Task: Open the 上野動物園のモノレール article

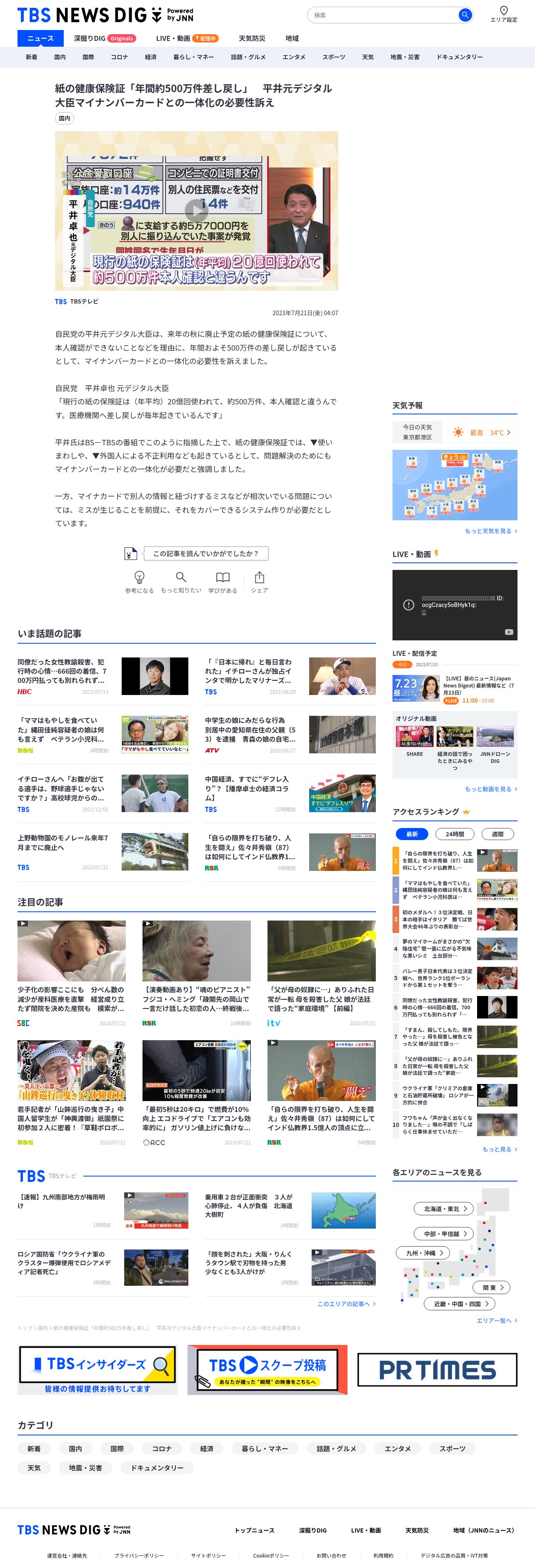Action: (x=102, y=852)
